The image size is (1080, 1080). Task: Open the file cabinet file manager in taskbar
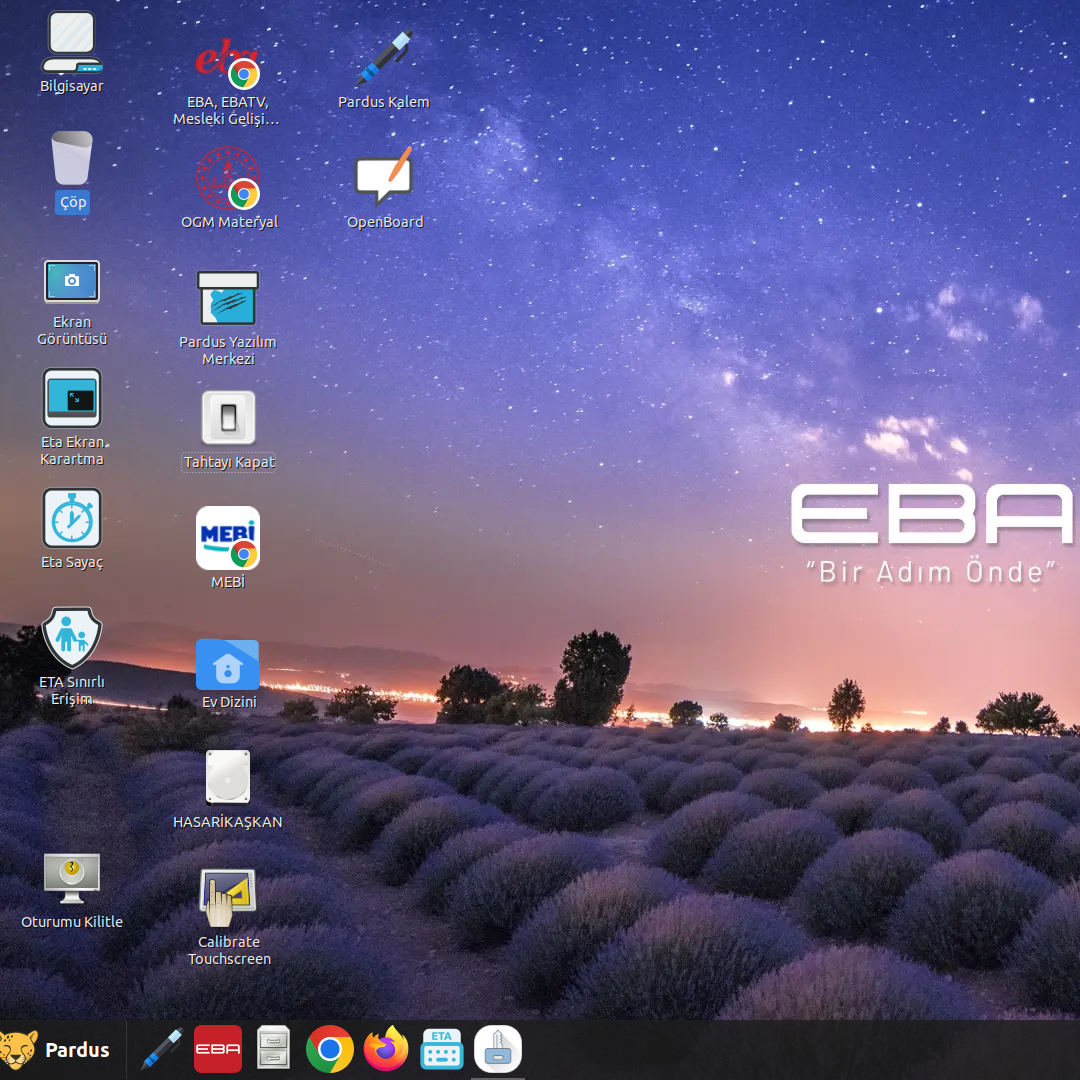click(274, 1050)
